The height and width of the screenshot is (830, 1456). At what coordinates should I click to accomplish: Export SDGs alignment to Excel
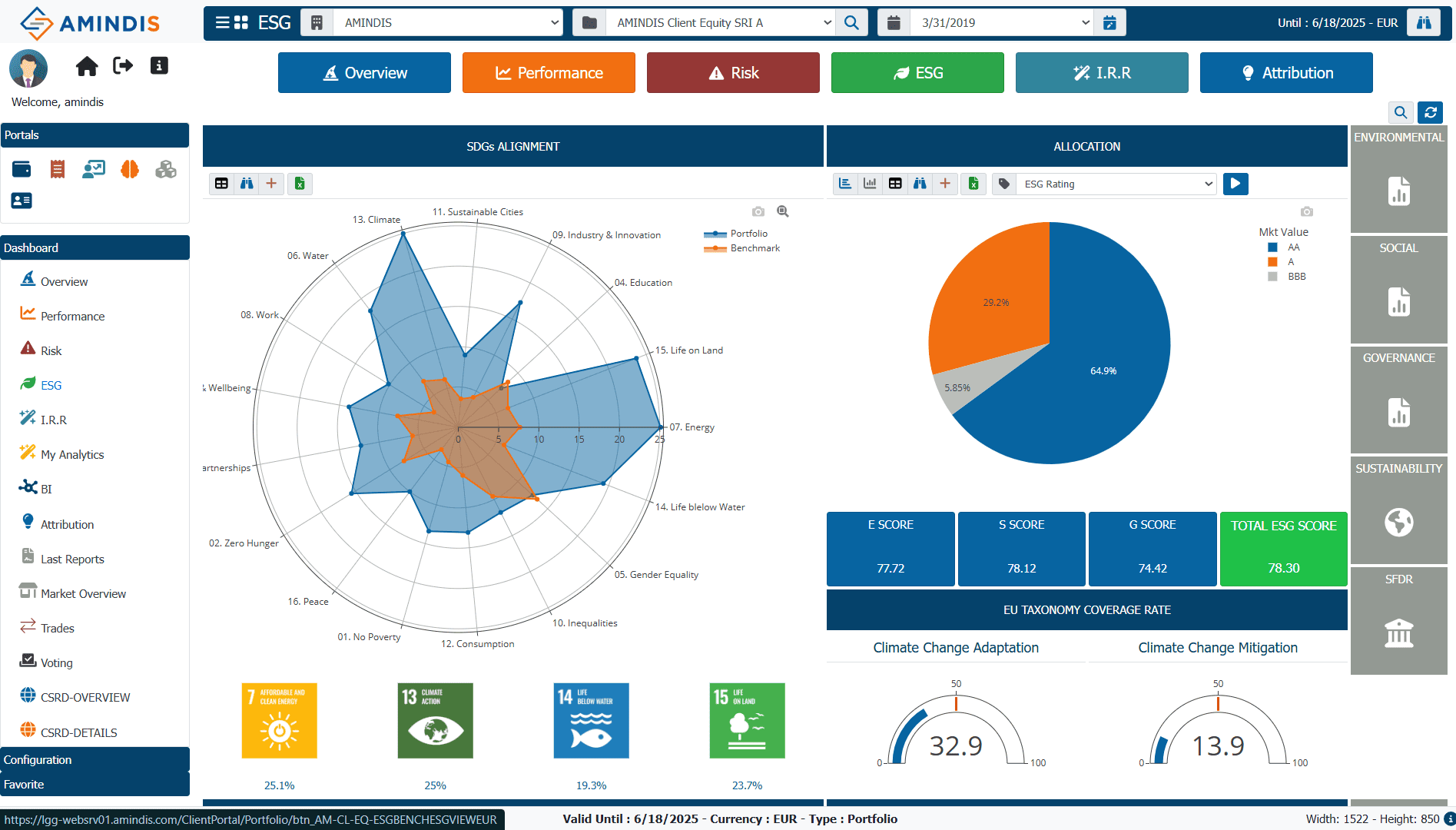tap(300, 184)
